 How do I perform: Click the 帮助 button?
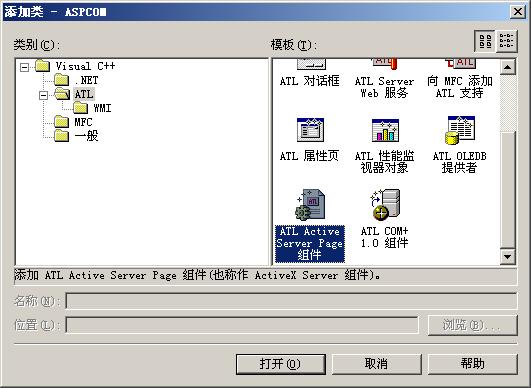pyautogui.click(x=473, y=364)
